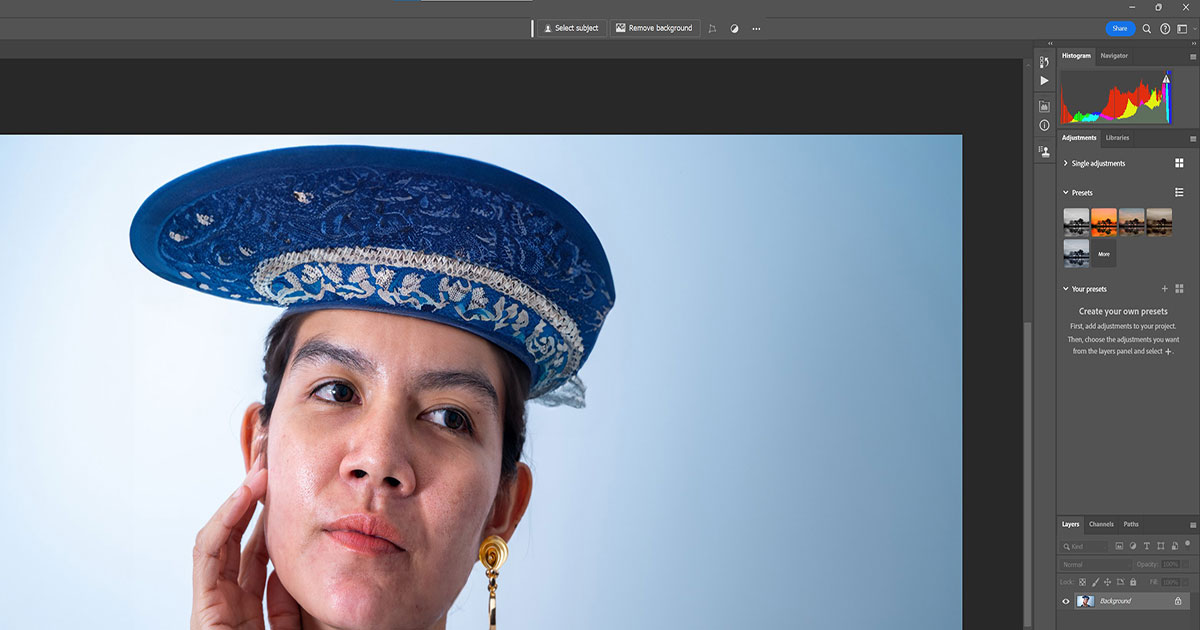Click the blue Share button
Screen dimensions: 1200x630
click(x=1119, y=28)
